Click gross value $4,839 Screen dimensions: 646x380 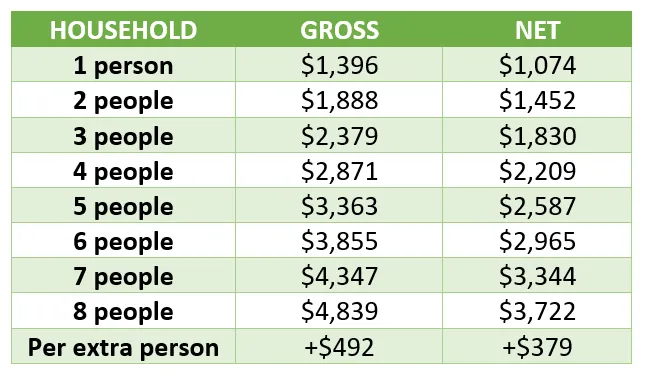339,311
